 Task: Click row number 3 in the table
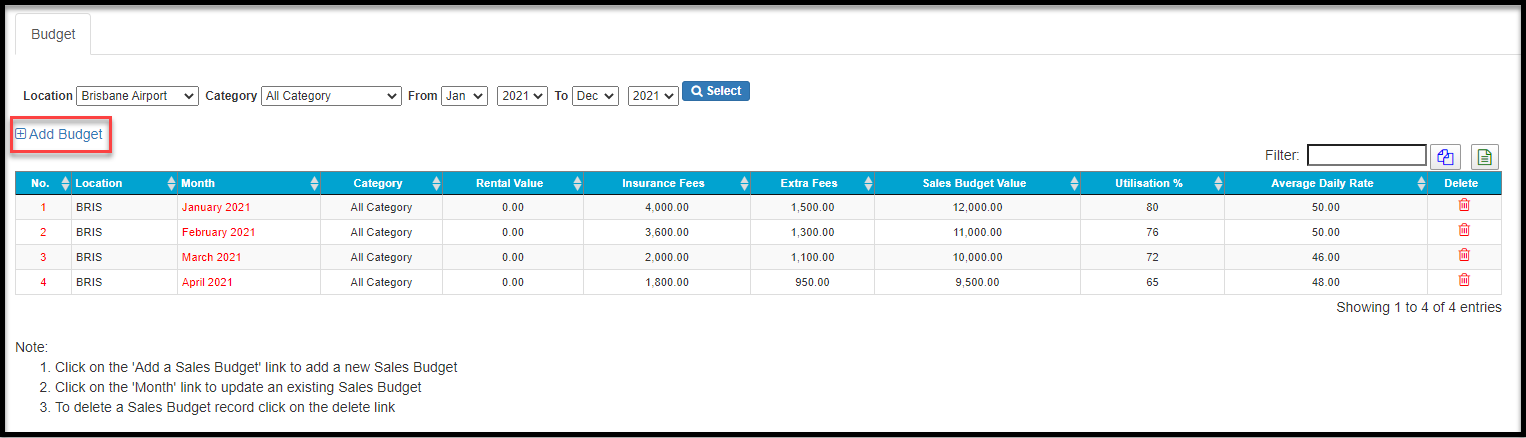(43, 257)
